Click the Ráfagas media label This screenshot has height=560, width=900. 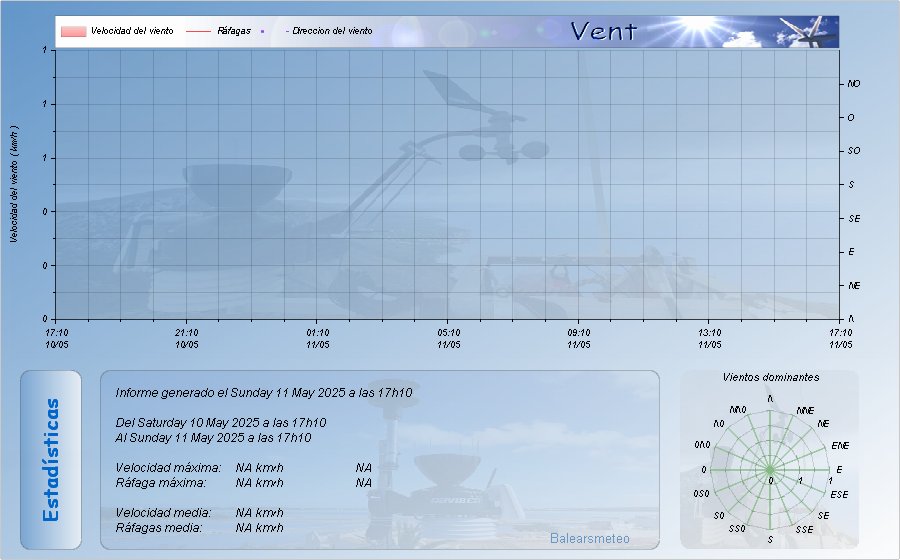(x=159, y=527)
